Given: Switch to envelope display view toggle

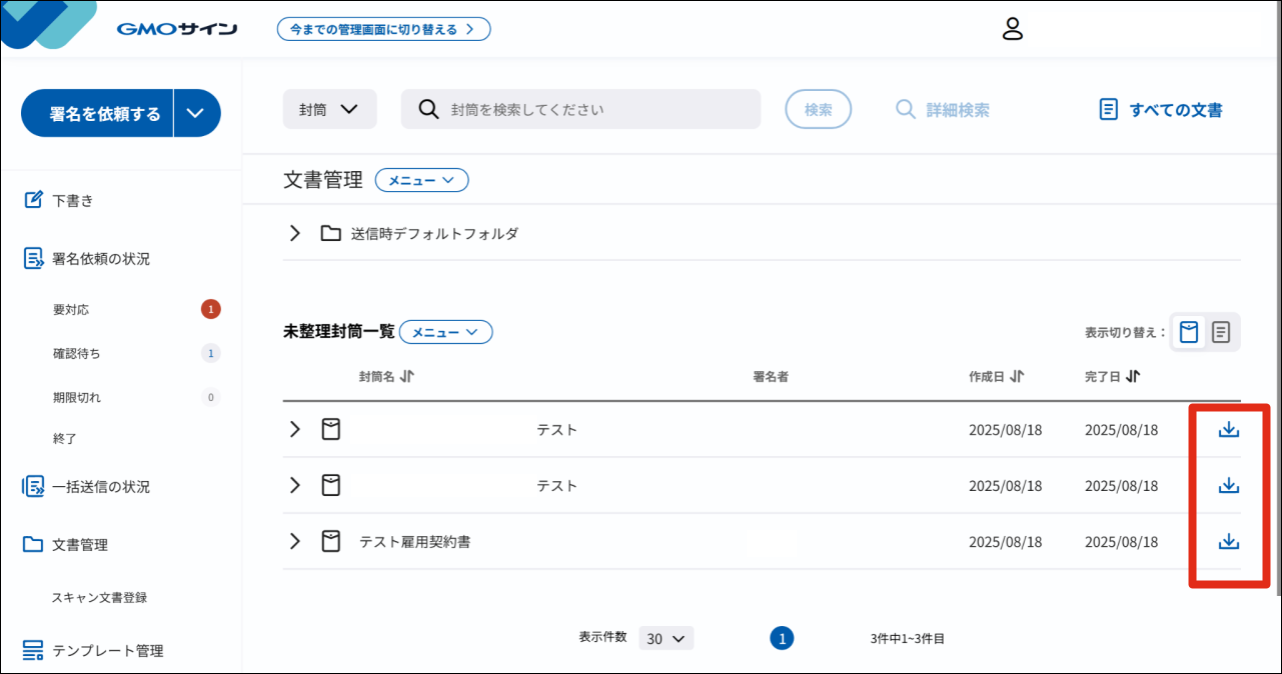Looking at the screenshot, I should point(1189,332).
